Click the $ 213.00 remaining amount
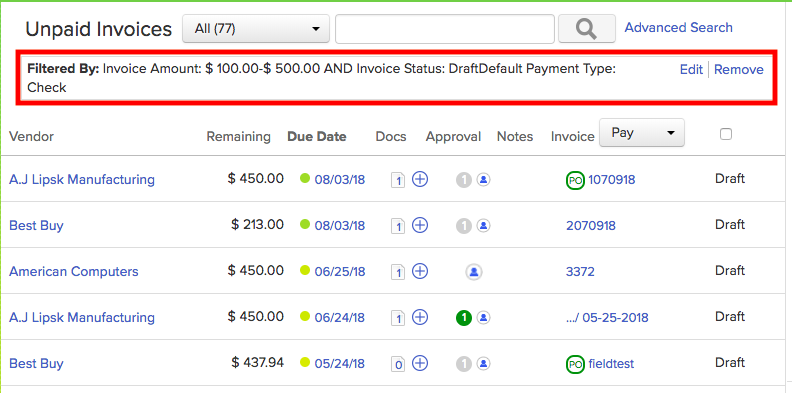This screenshot has height=393, width=792. tap(258, 224)
